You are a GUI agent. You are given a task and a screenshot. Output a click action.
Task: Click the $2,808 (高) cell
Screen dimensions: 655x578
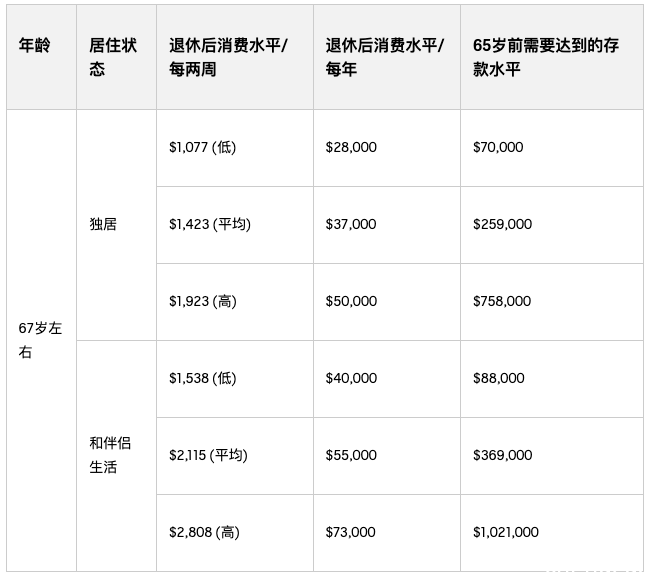(x=235, y=533)
